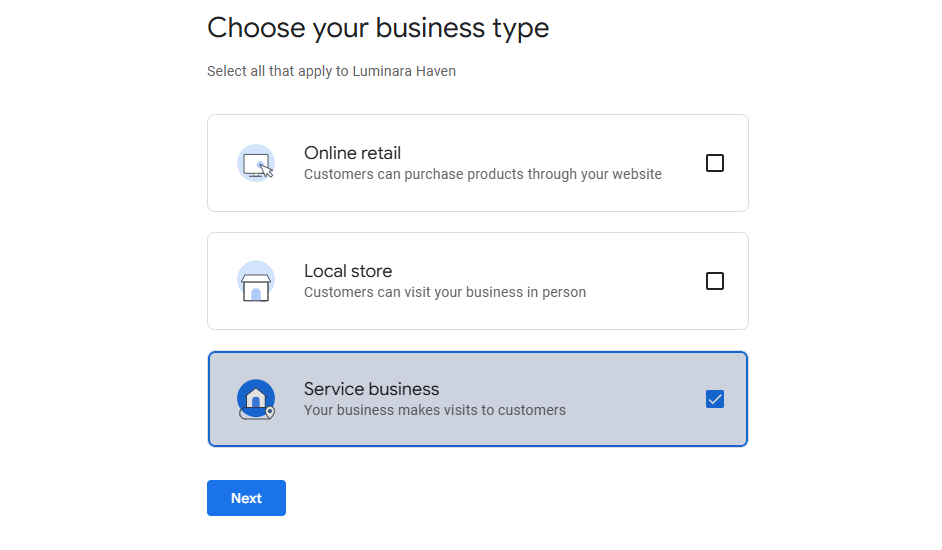This screenshot has width=942, height=550.
Task: Select the Online retail title text
Action: click(352, 153)
